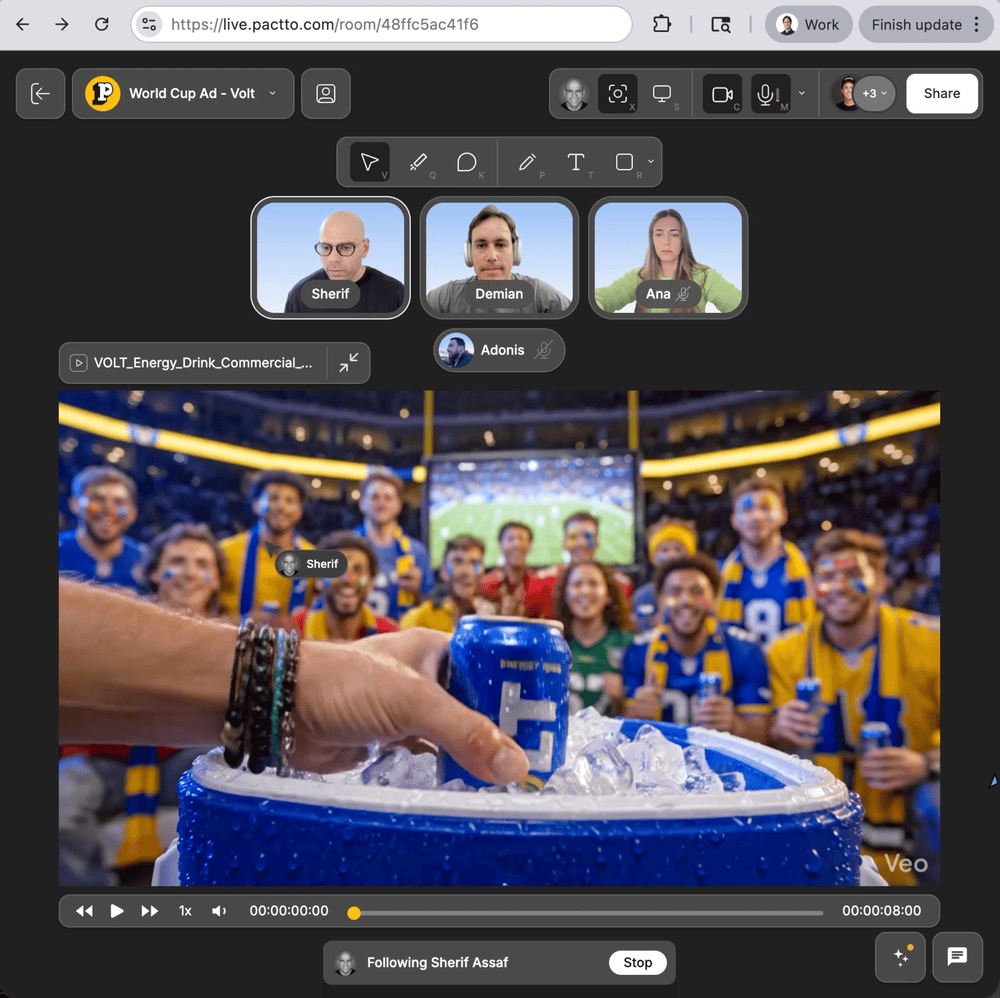Click the rewind playback button
Viewport: 1000px width, 998px height.
84,911
